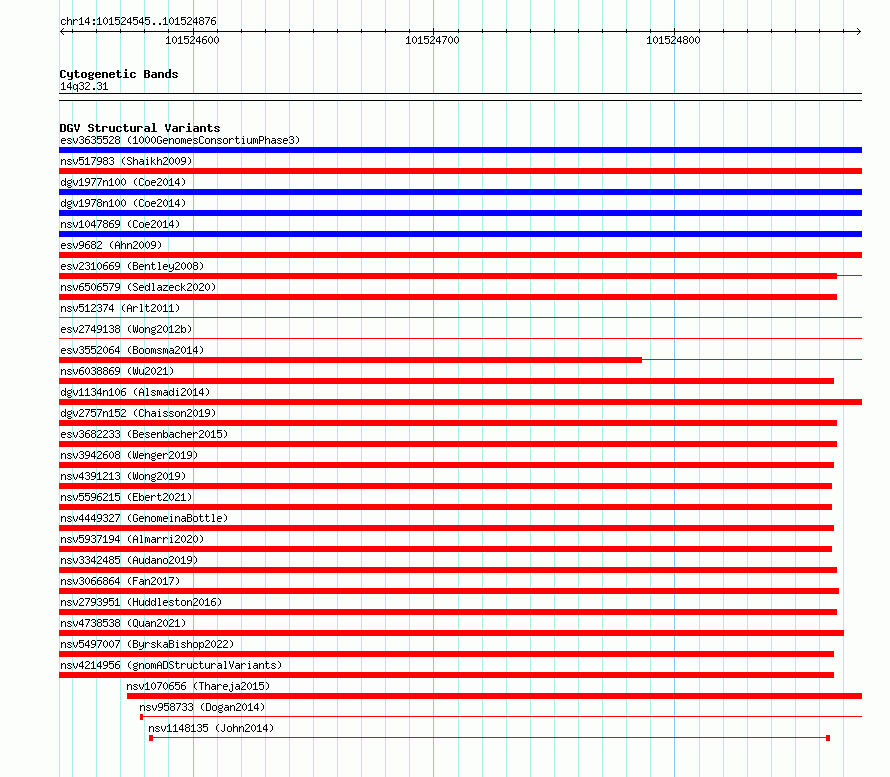Open variant nsv6038869 (Wu2021)
This screenshot has width=890, height=777.
point(117,371)
